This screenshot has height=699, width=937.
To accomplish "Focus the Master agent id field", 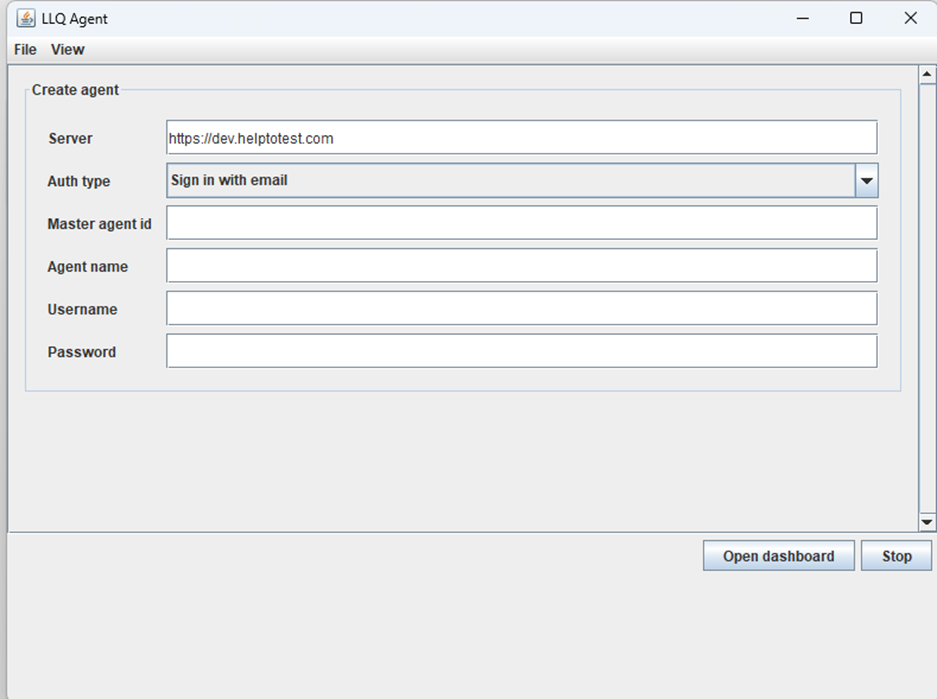I will [x=521, y=223].
